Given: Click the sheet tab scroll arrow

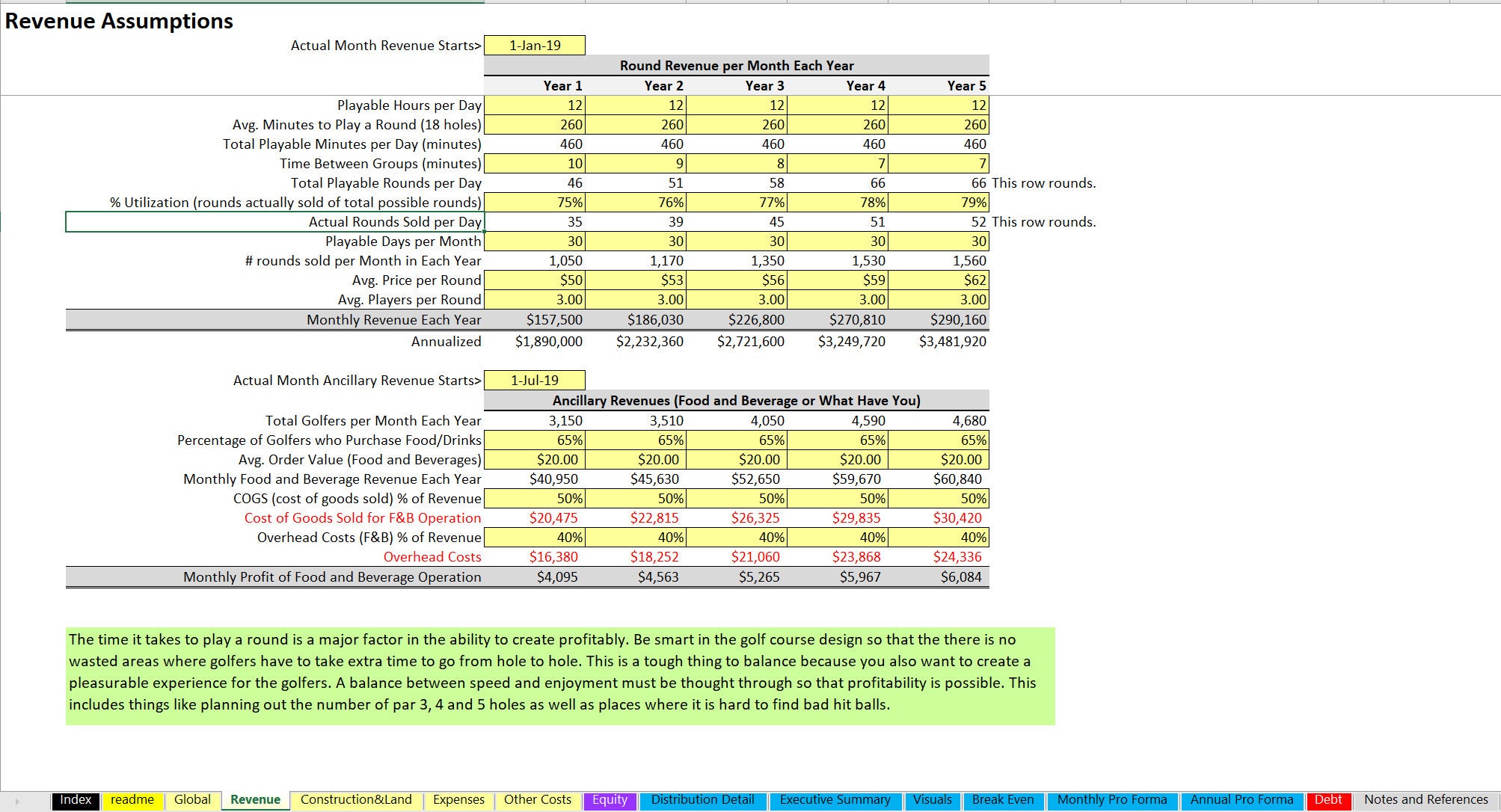Looking at the screenshot, I should coord(16,800).
